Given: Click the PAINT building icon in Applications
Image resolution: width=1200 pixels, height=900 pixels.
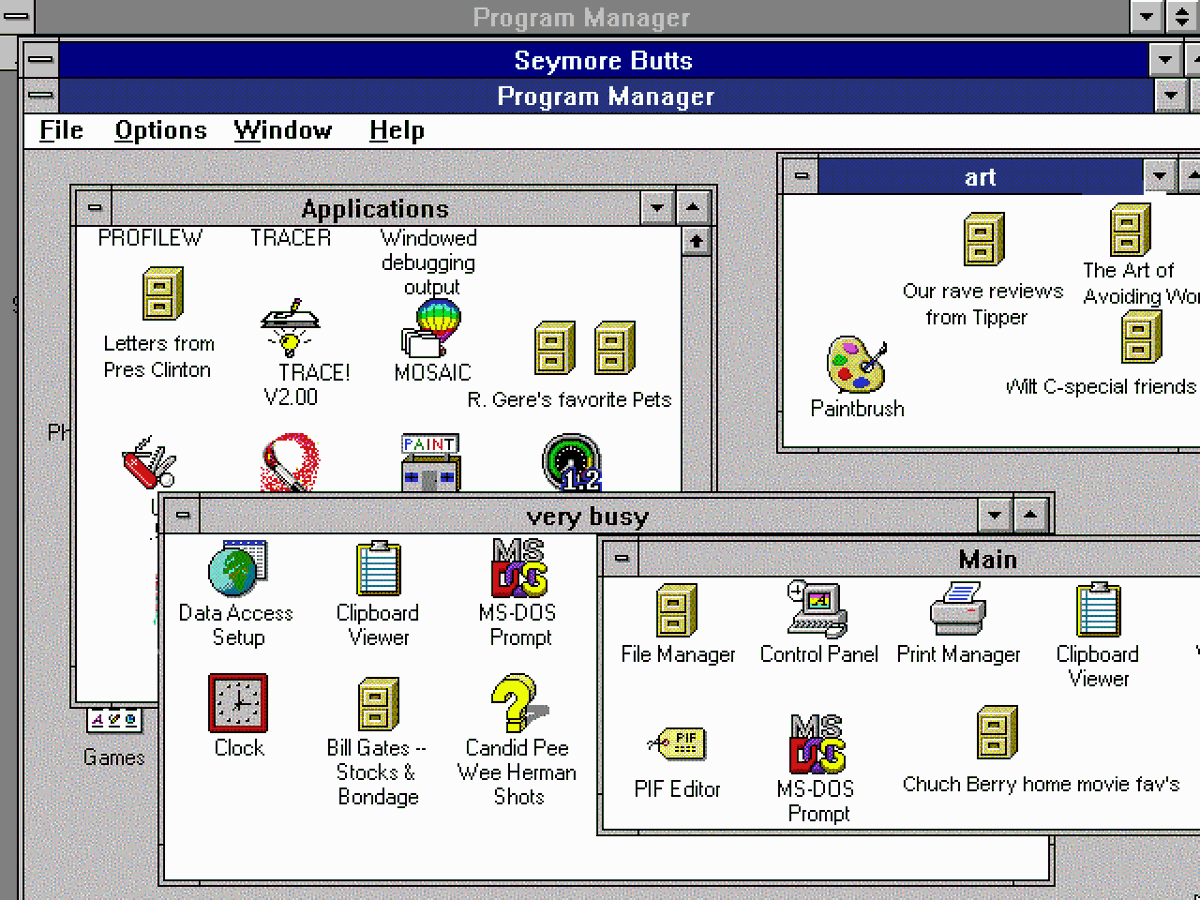Looking at the screenshot, I should click(430, 462).
